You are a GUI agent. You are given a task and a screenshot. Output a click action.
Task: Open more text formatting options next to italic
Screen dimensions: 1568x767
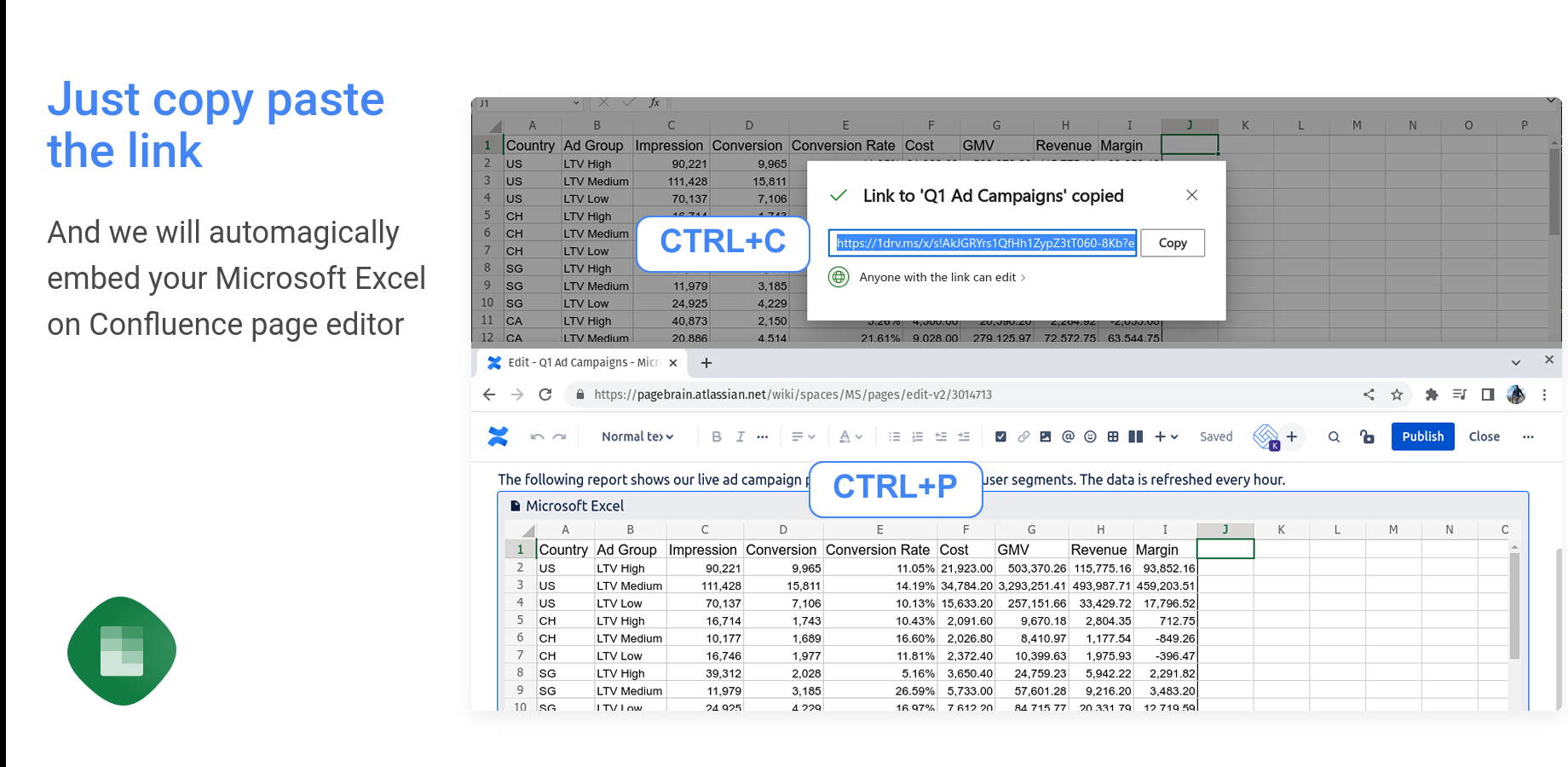tap(763, 436)
